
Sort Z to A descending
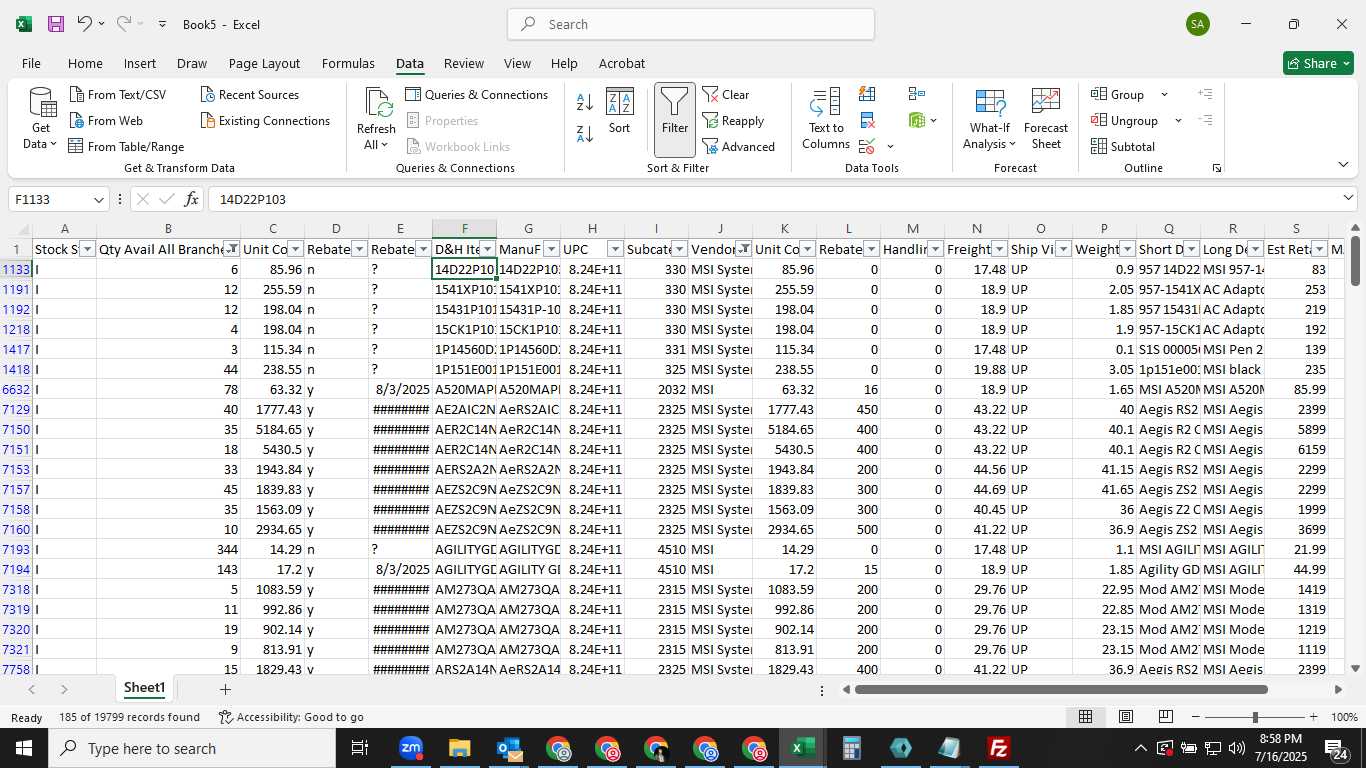pyautogui.click(x=585, y=133)
